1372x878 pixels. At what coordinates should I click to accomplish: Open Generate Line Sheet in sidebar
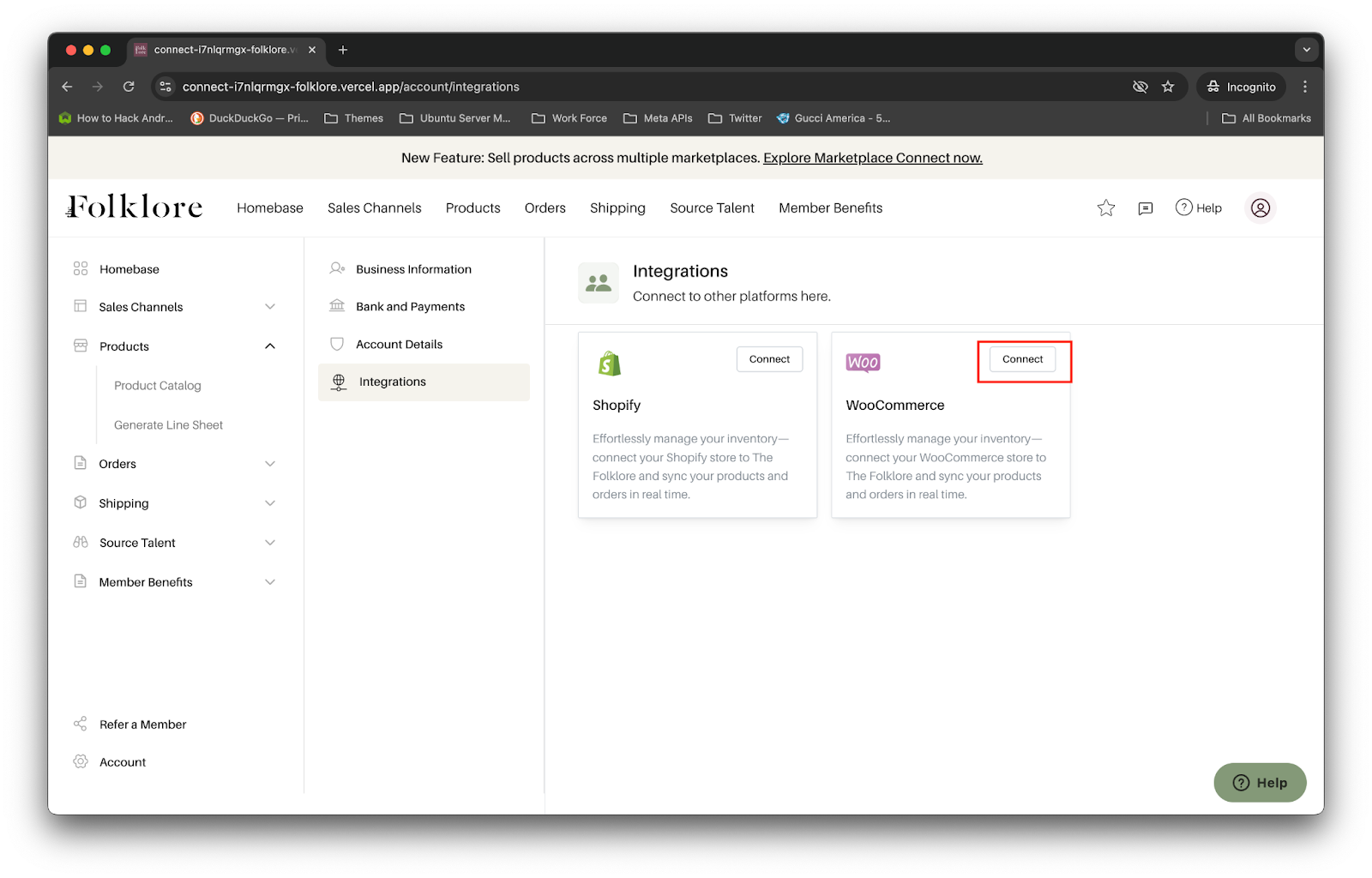click(x=168, y=424)
